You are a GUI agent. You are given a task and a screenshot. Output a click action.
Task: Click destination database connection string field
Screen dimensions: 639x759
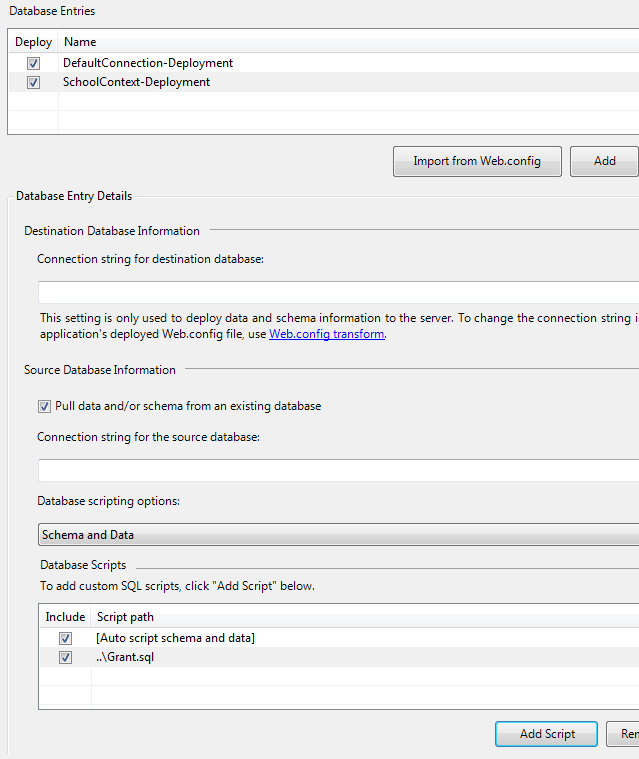click(338, 293)
